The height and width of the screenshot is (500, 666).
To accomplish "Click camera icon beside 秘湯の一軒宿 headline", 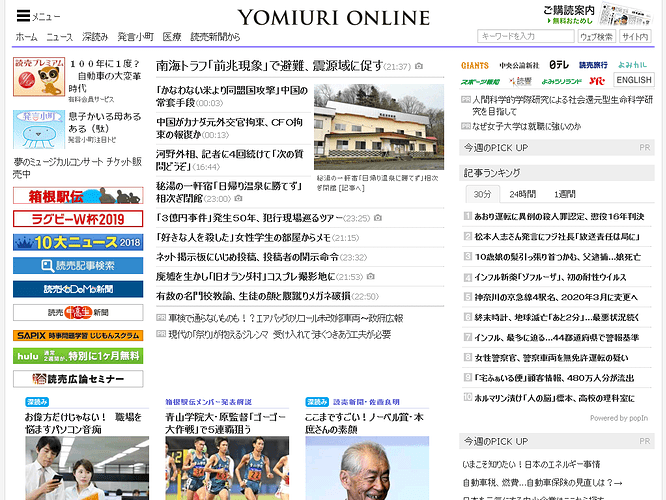I will pyautogui.click(x=238, y=198).
